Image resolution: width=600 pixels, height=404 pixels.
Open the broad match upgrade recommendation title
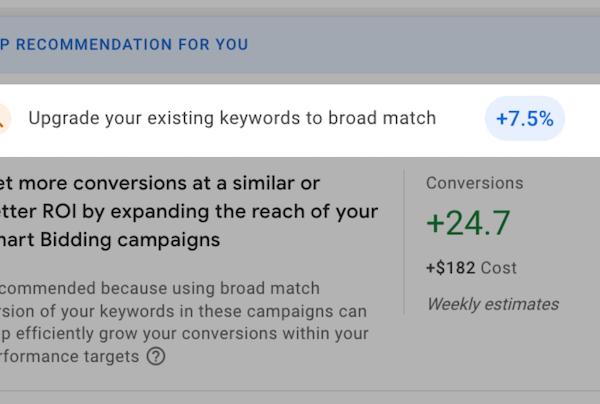[232, 118]
